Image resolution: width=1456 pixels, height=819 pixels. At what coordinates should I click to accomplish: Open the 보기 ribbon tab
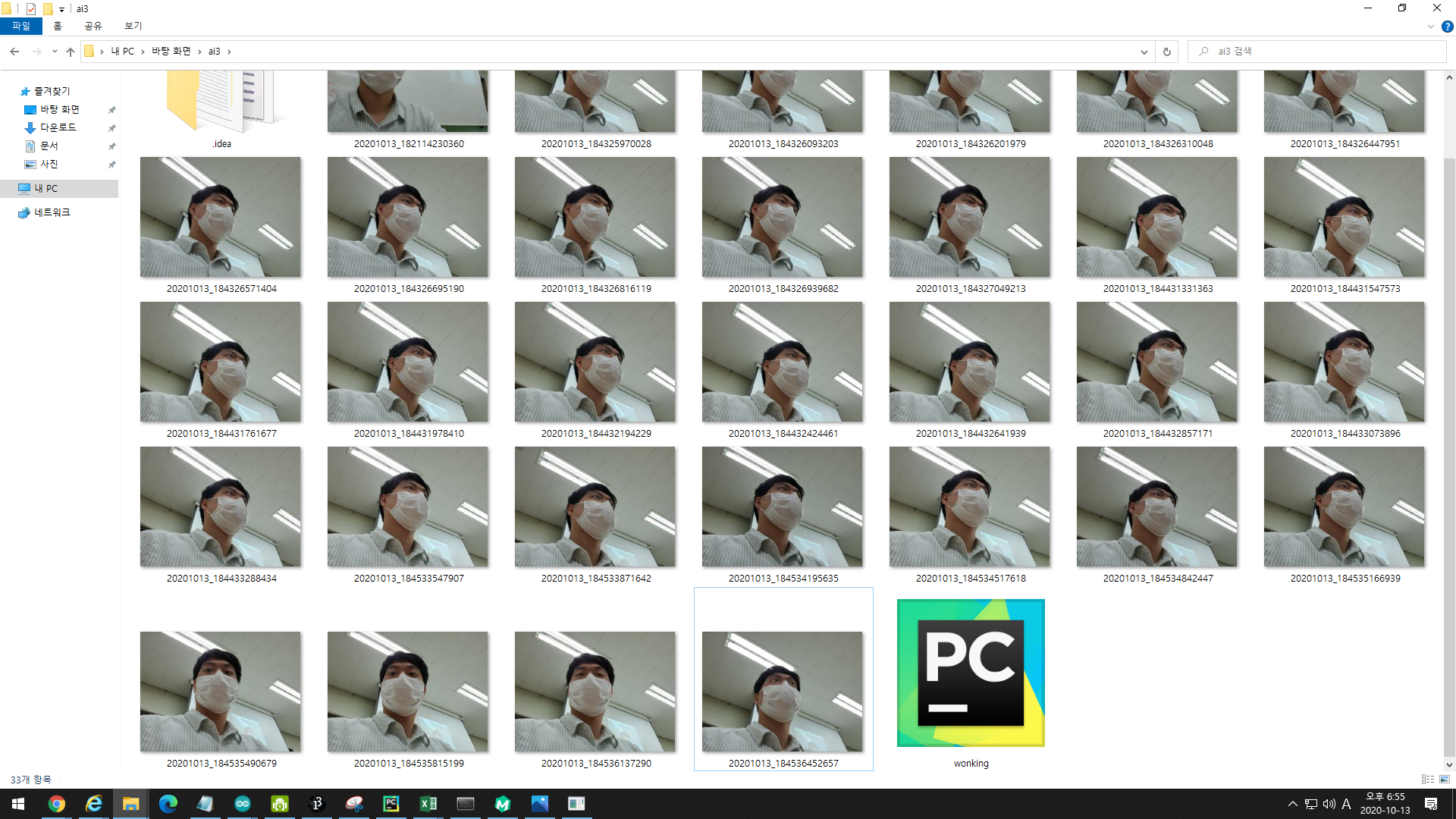[x=133, y=26]
